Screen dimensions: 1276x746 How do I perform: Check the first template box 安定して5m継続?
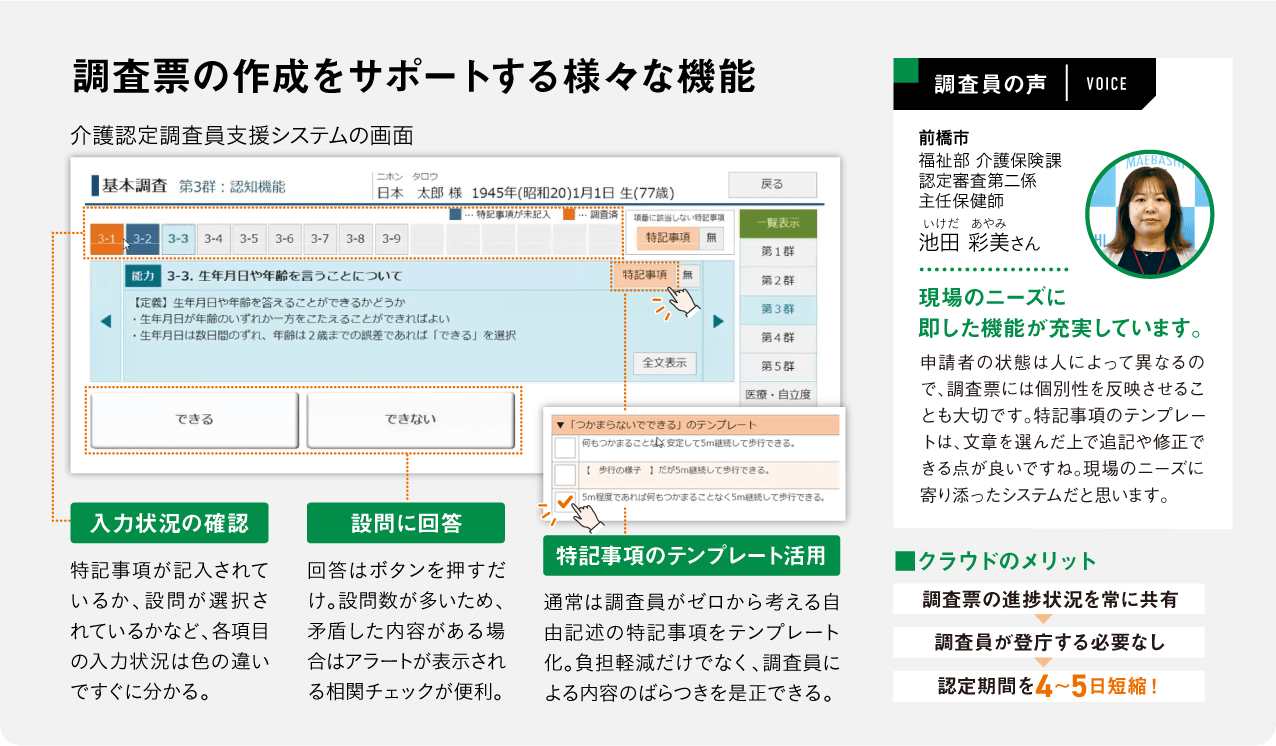[x=565, y=446]
